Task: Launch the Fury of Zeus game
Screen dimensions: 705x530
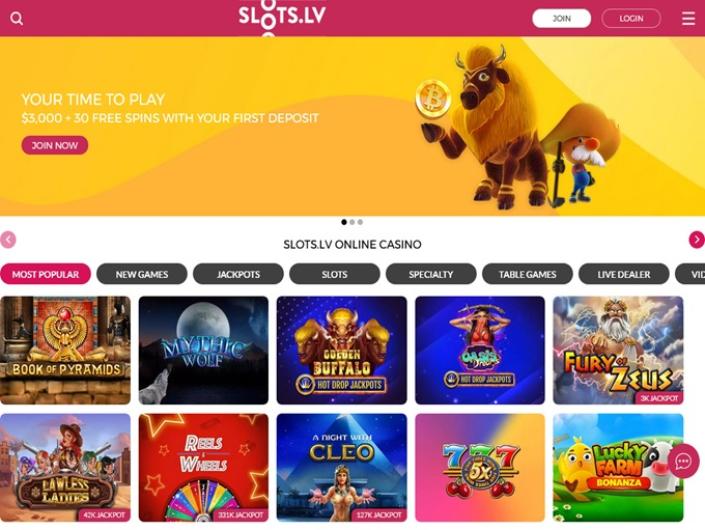Action: click(618, 350)
